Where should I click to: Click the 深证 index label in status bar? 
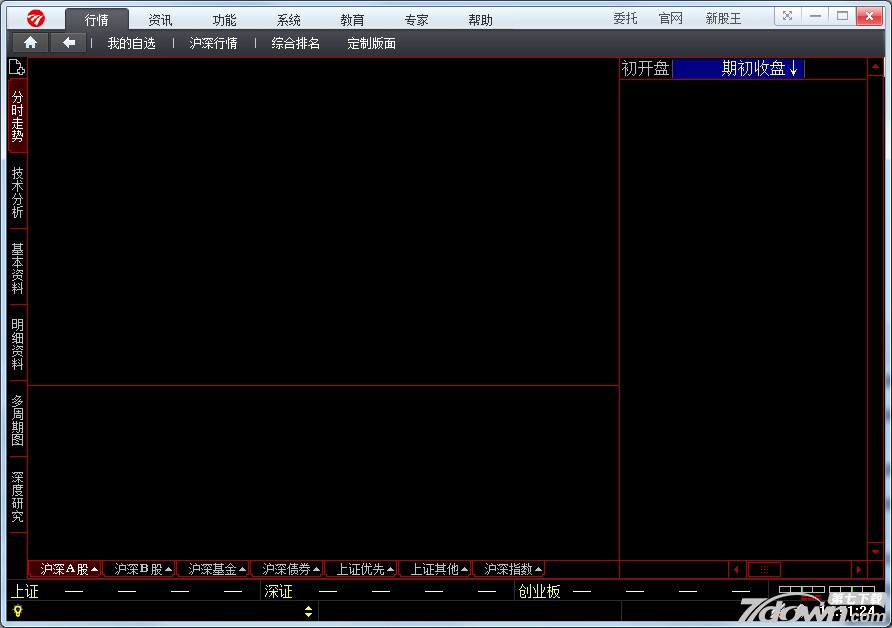coord(278,592)
